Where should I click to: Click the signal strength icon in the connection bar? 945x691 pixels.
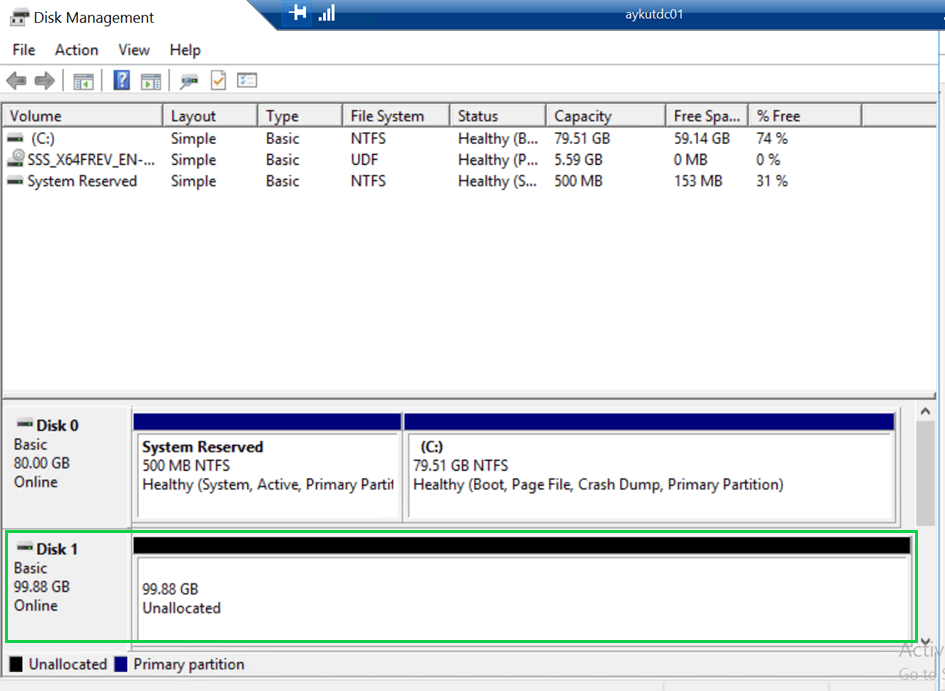coord(327,13)
